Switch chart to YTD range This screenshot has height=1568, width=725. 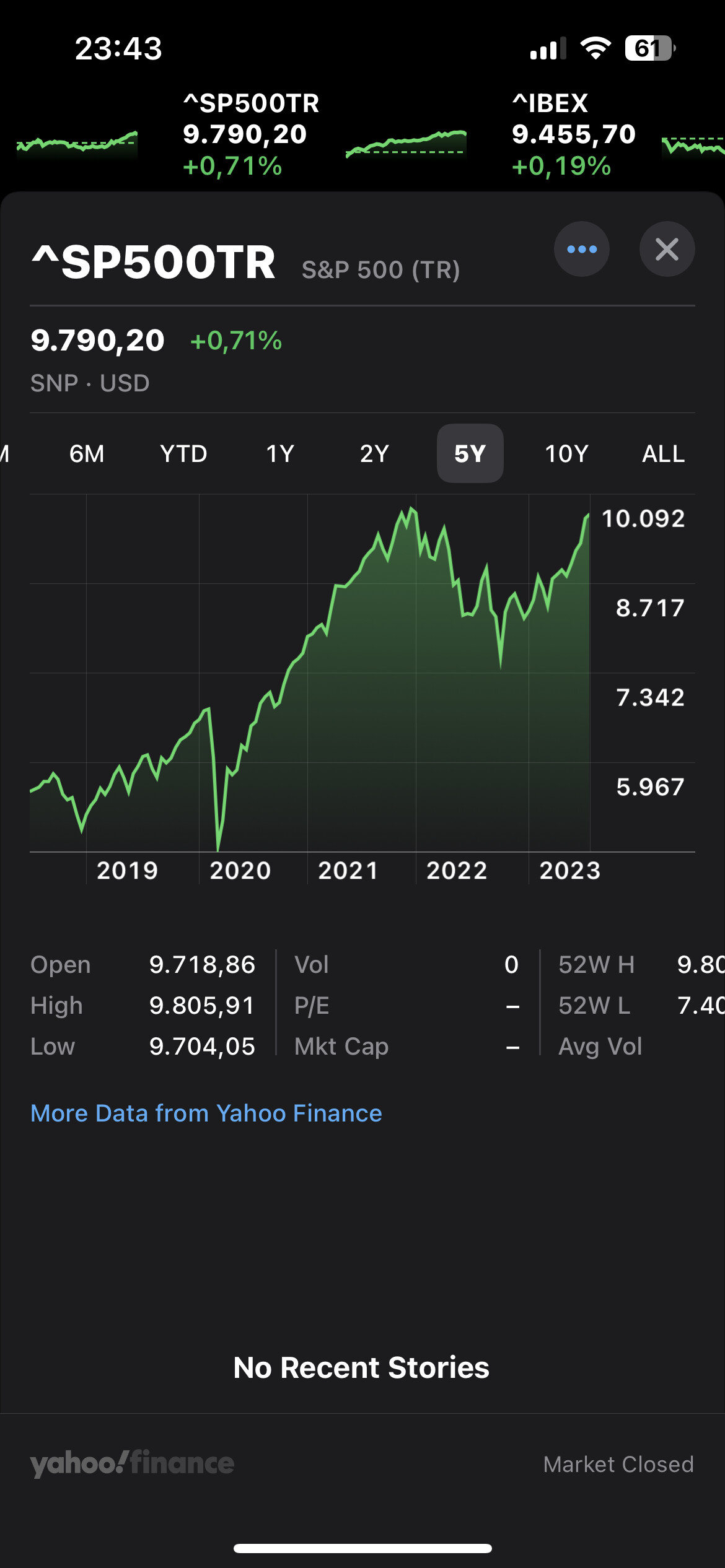click(x=183, y=454)
